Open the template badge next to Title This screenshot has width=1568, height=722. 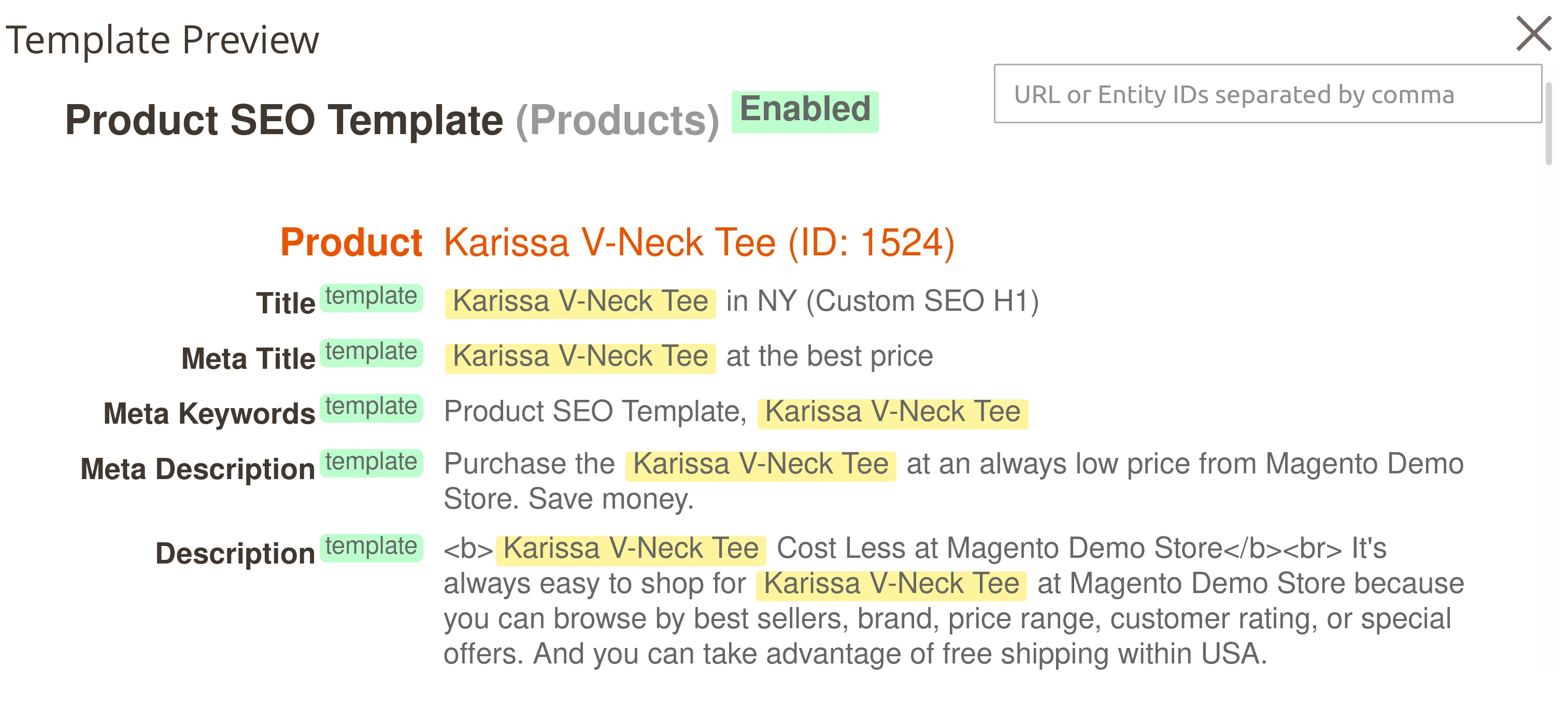click(372, 297)
